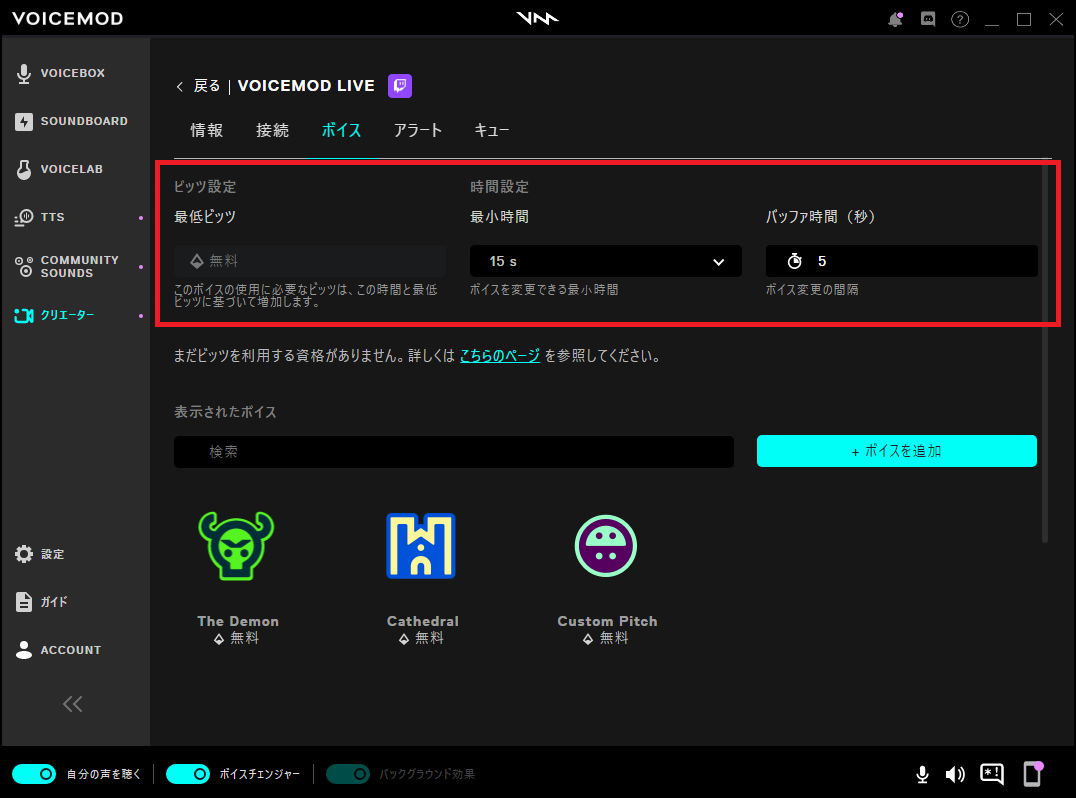1076x798 pixels.
Task: Click the Voicemod logo in the title bar
Action: (x=537, y=19)
